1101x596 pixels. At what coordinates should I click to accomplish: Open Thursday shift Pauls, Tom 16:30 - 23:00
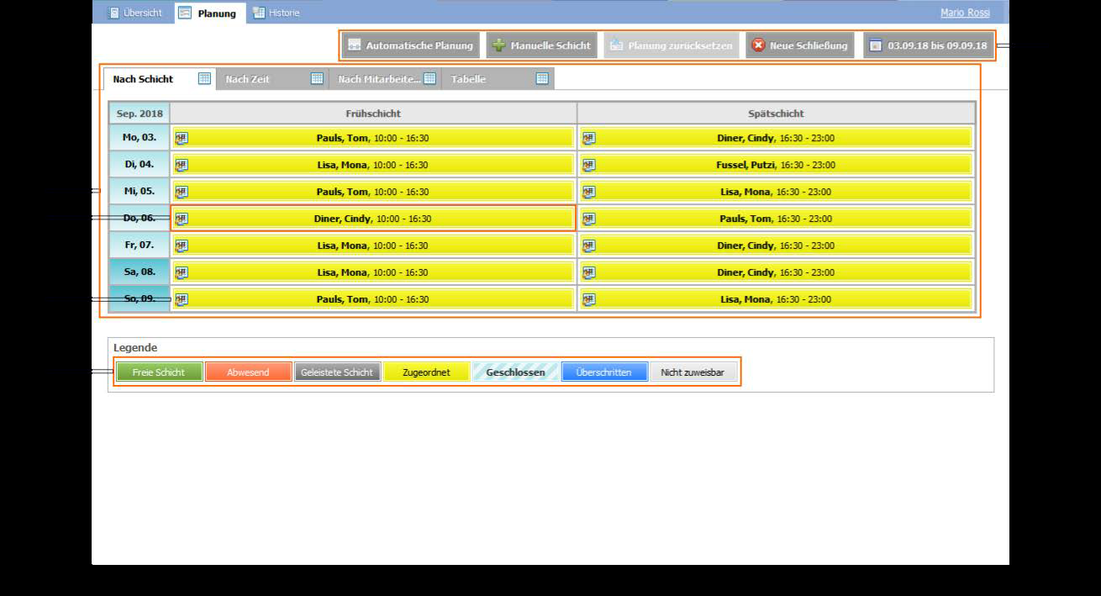point(776,218)
